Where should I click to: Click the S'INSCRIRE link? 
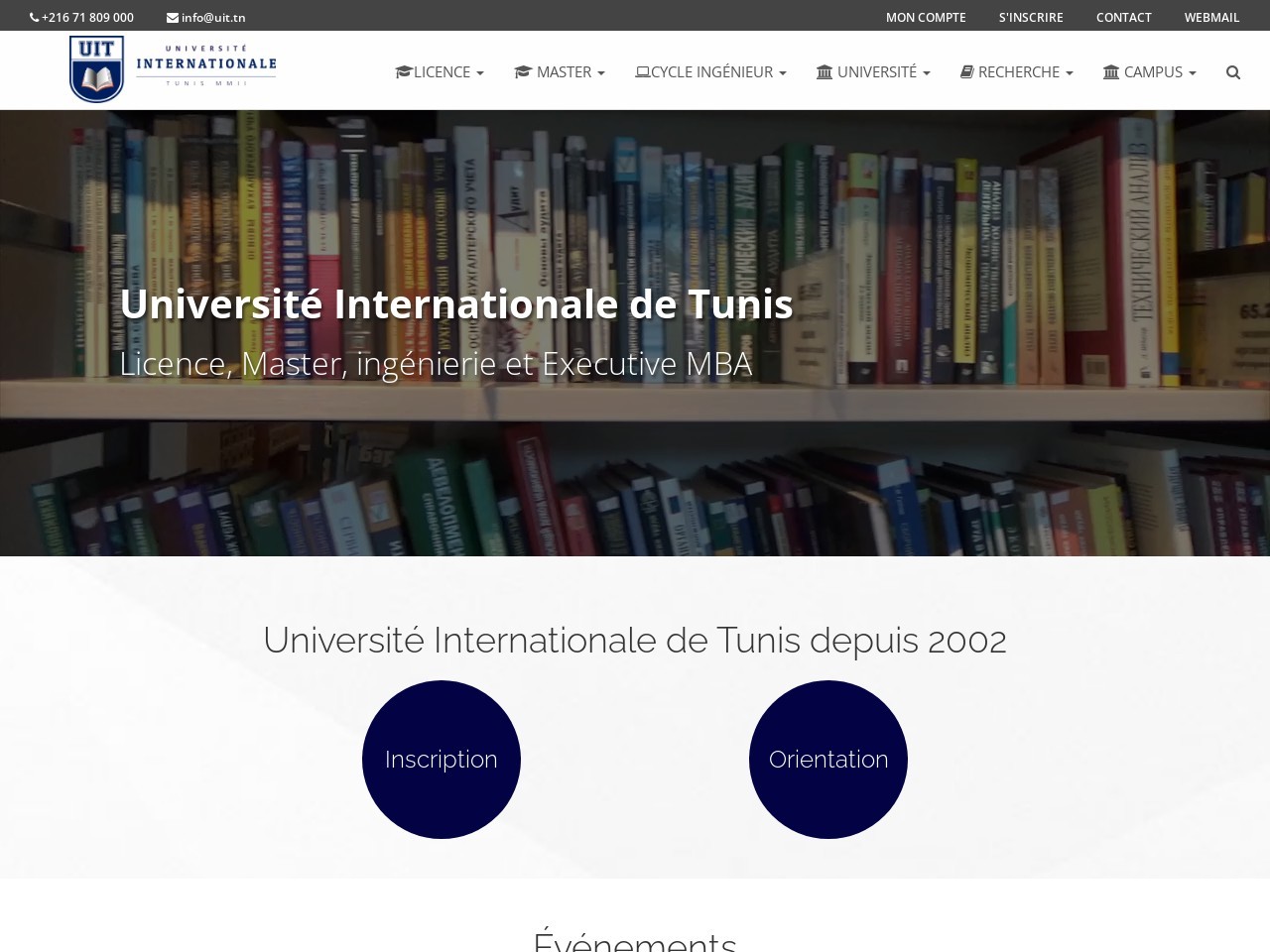coord(1031,18)
